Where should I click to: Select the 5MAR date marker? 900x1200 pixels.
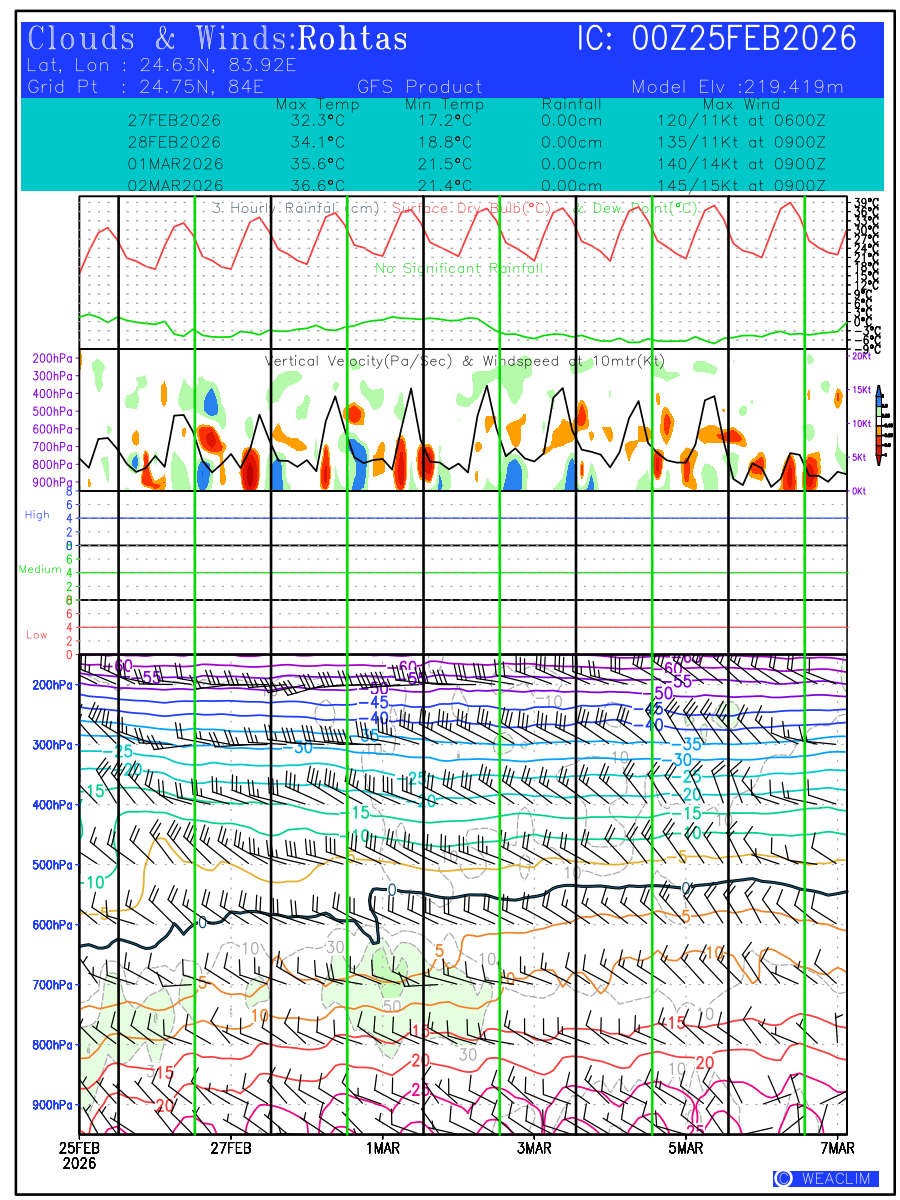(687, 1148)
